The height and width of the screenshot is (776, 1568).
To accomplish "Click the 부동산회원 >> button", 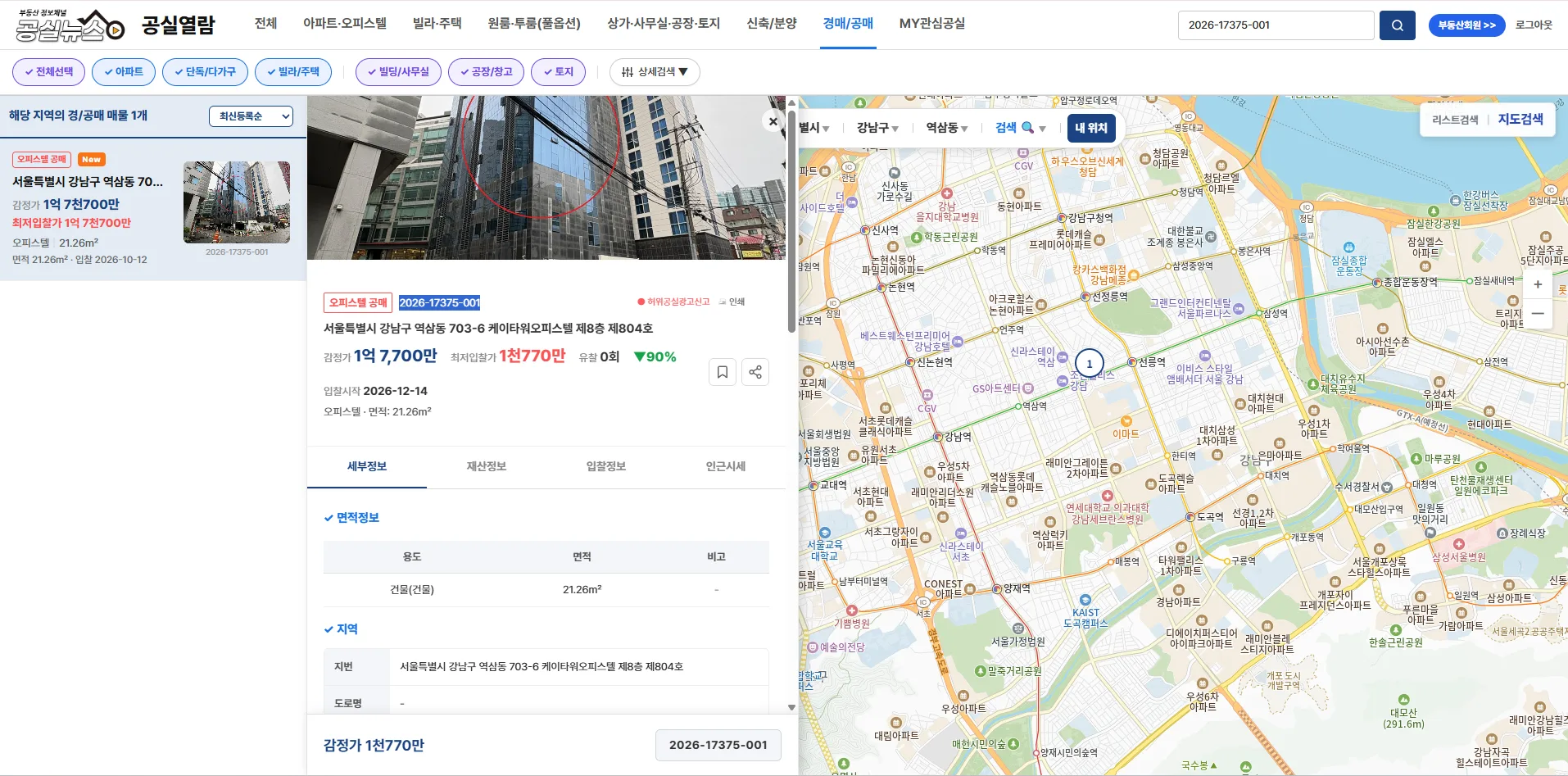I will point(1467,25).
